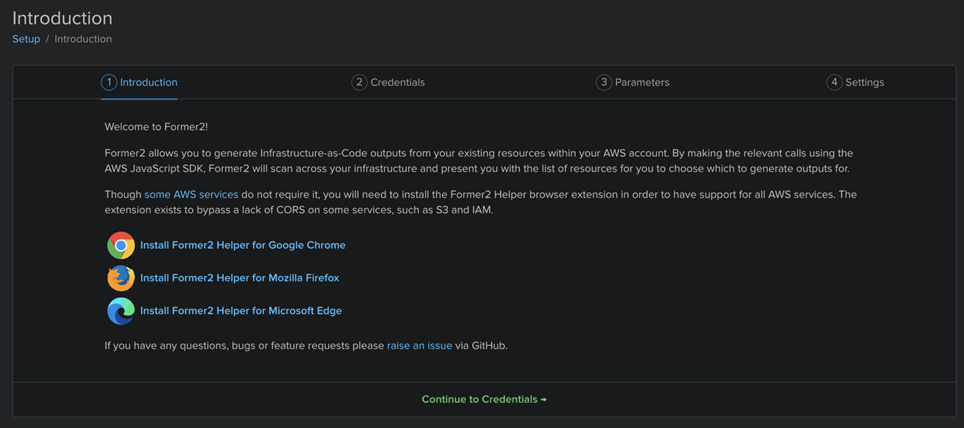This screenshot has height=428, width=964.
Task: Select the step 4 number circle
Action: tap(834, 82)
